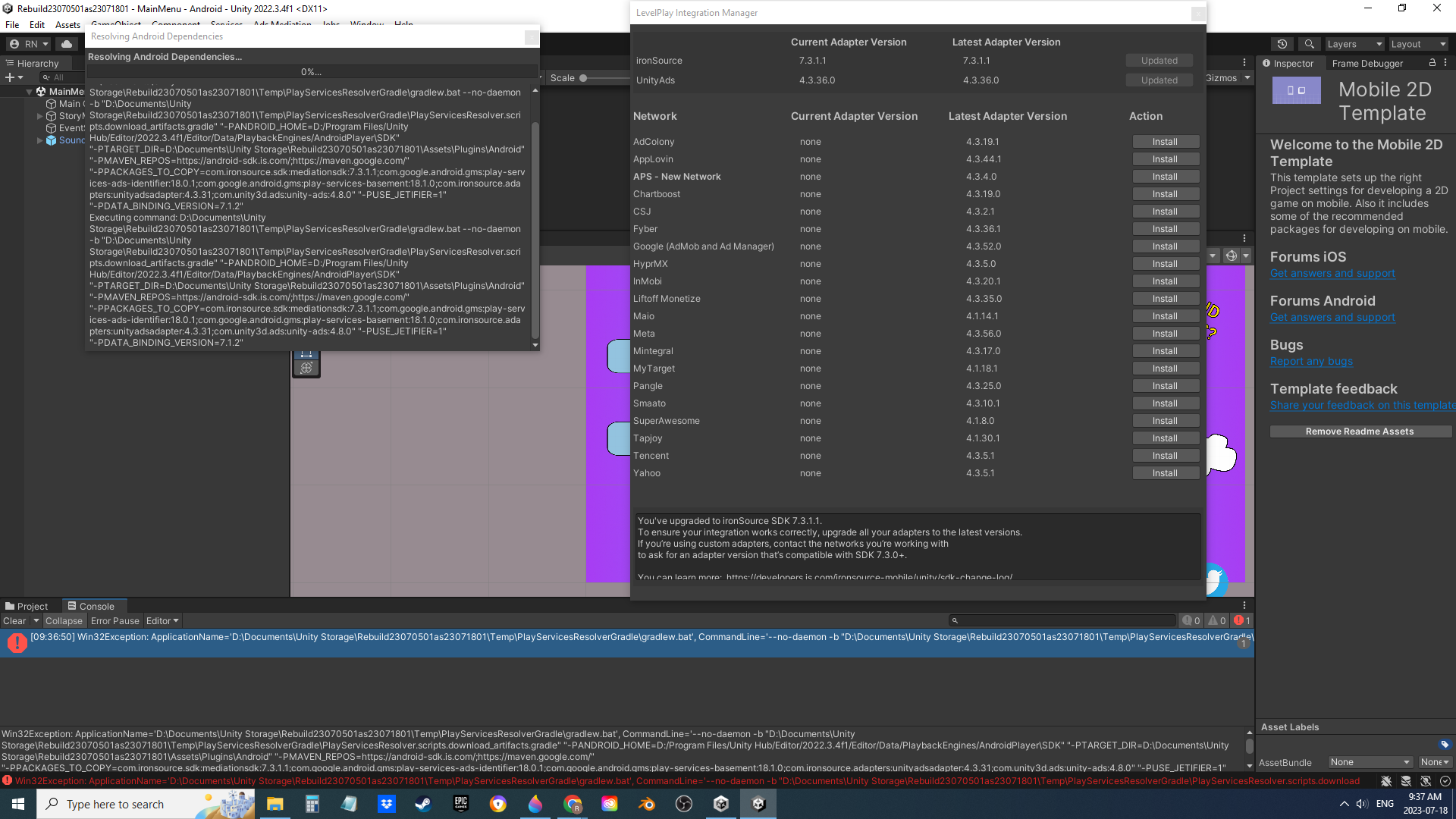Open the Unity cloud services icon

pyautogui.click(x=67, y=44)
